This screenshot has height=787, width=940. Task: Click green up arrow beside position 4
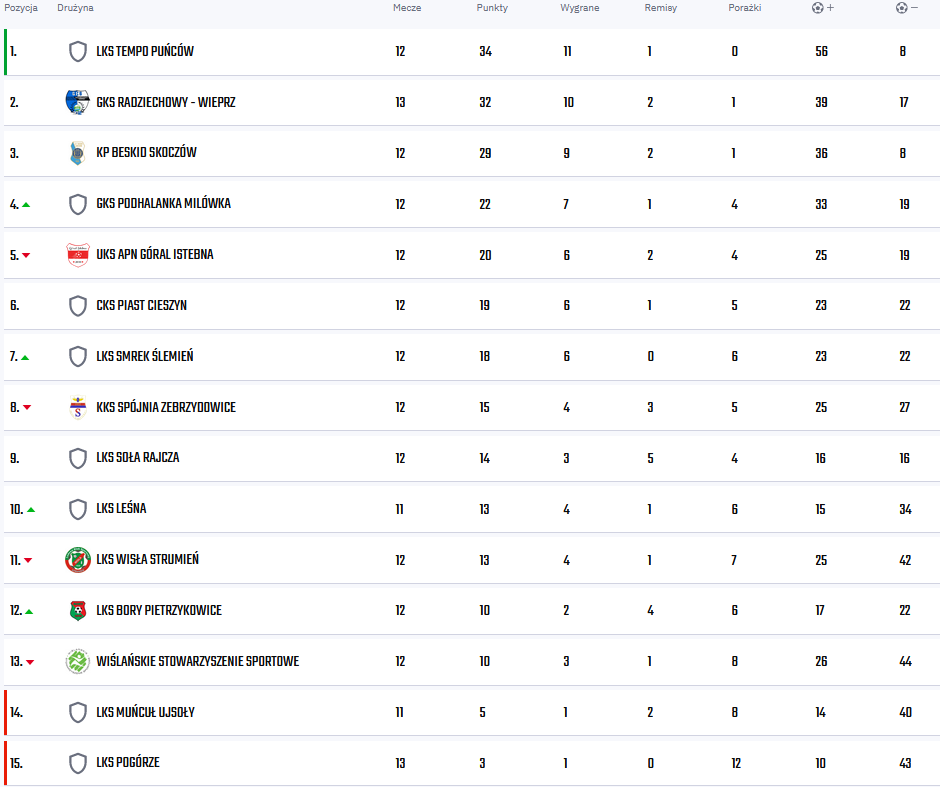pyautogui.click(x=26, y=205)
